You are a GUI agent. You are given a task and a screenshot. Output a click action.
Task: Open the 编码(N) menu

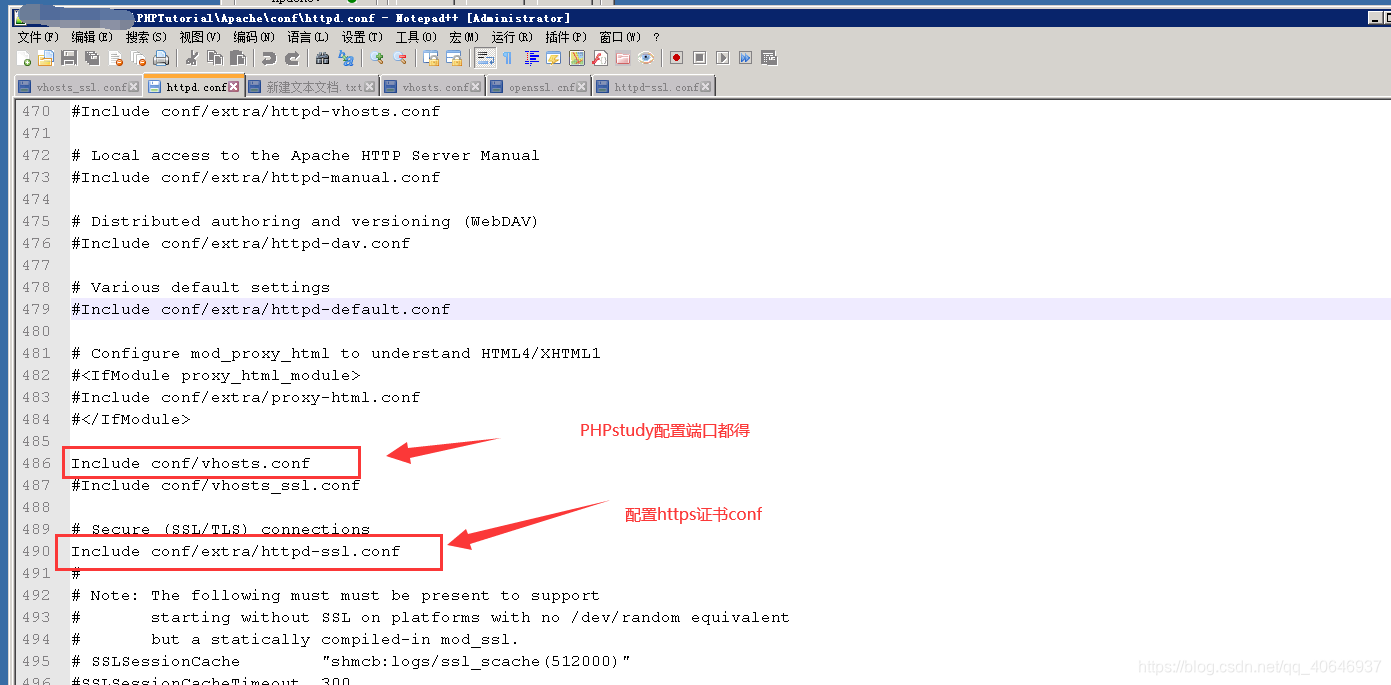[x=254, y=37]
